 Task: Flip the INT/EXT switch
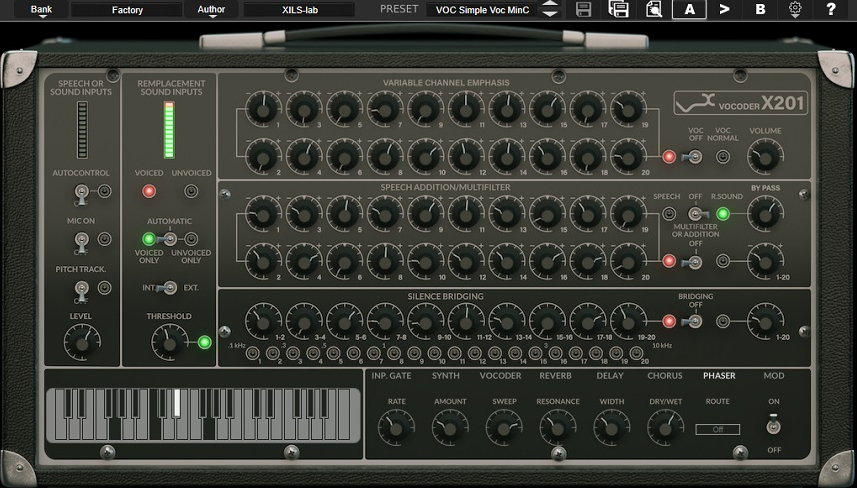pyautogui.click(x=168, y=287)
